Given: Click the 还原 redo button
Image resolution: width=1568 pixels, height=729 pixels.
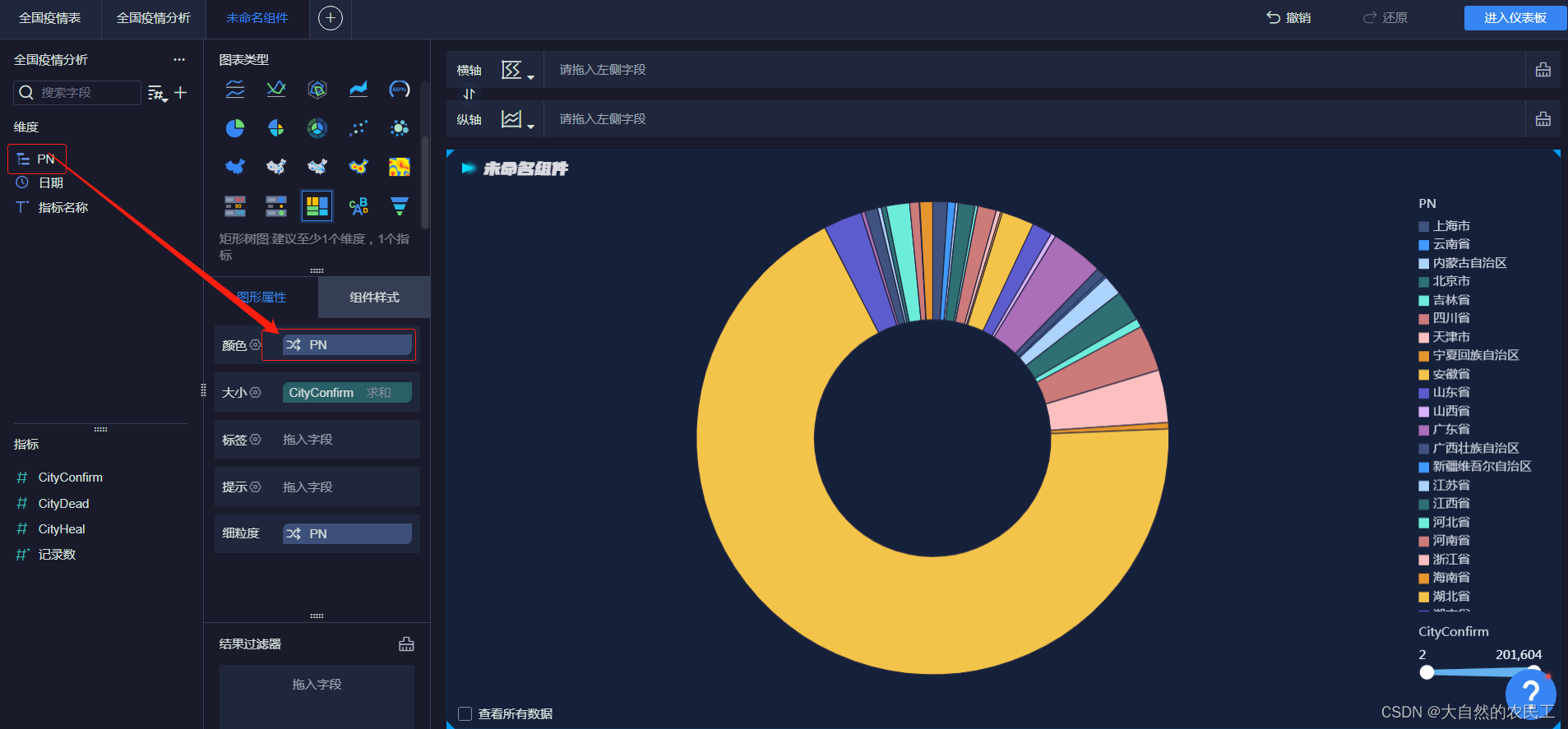Looking at the screenshot, I should pos(1385,18).
